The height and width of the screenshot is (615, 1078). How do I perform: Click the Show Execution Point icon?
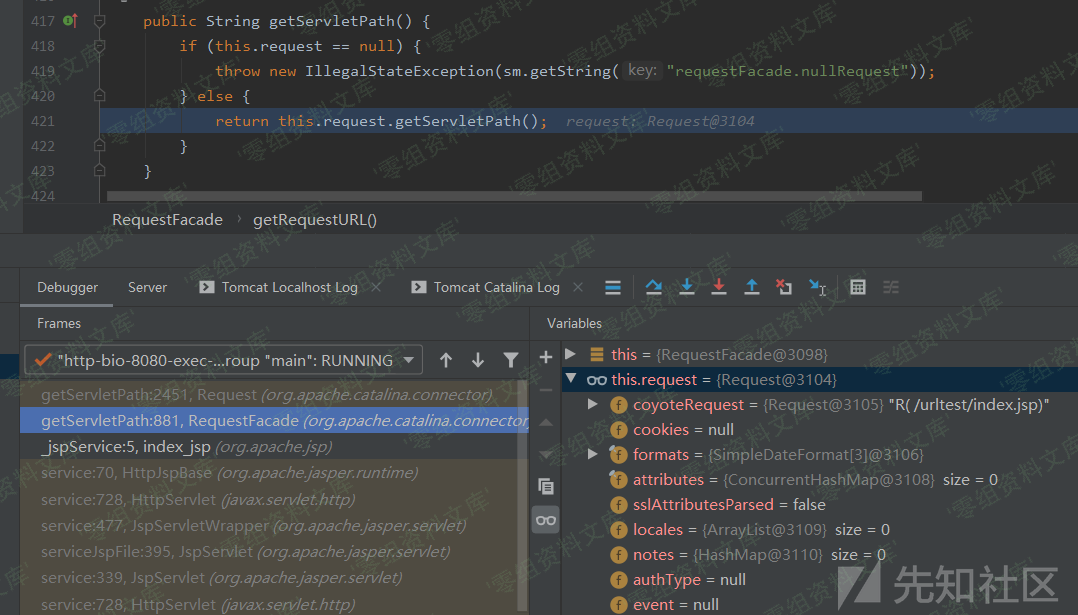(x=613, y=287)
